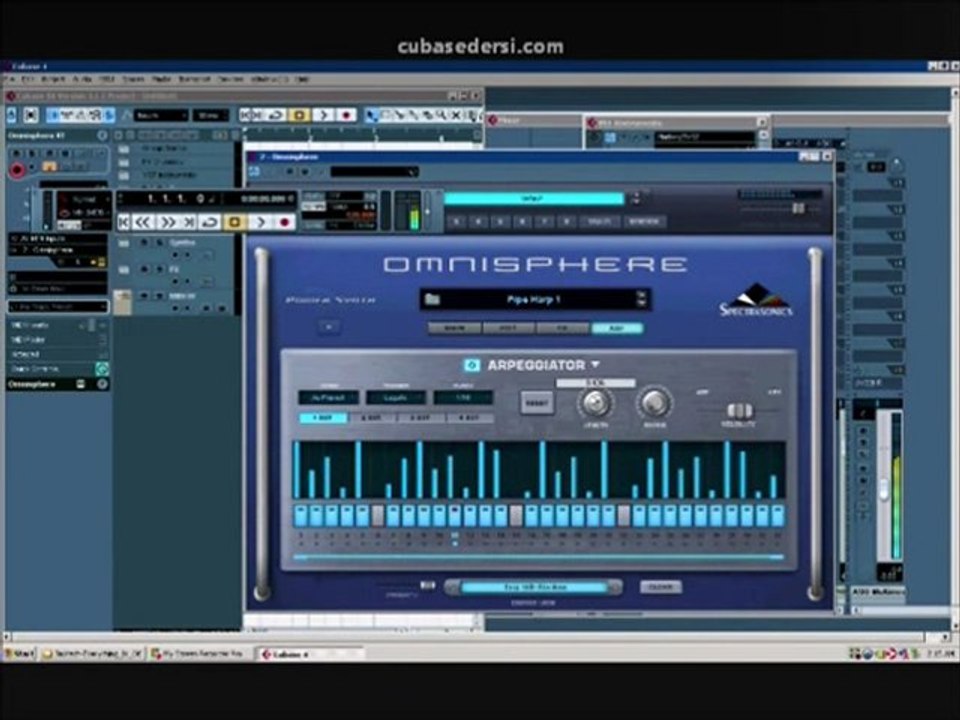960x720 pixels.
Task: Click the arpeggiator Length knob
Action: tap(595, 403)
